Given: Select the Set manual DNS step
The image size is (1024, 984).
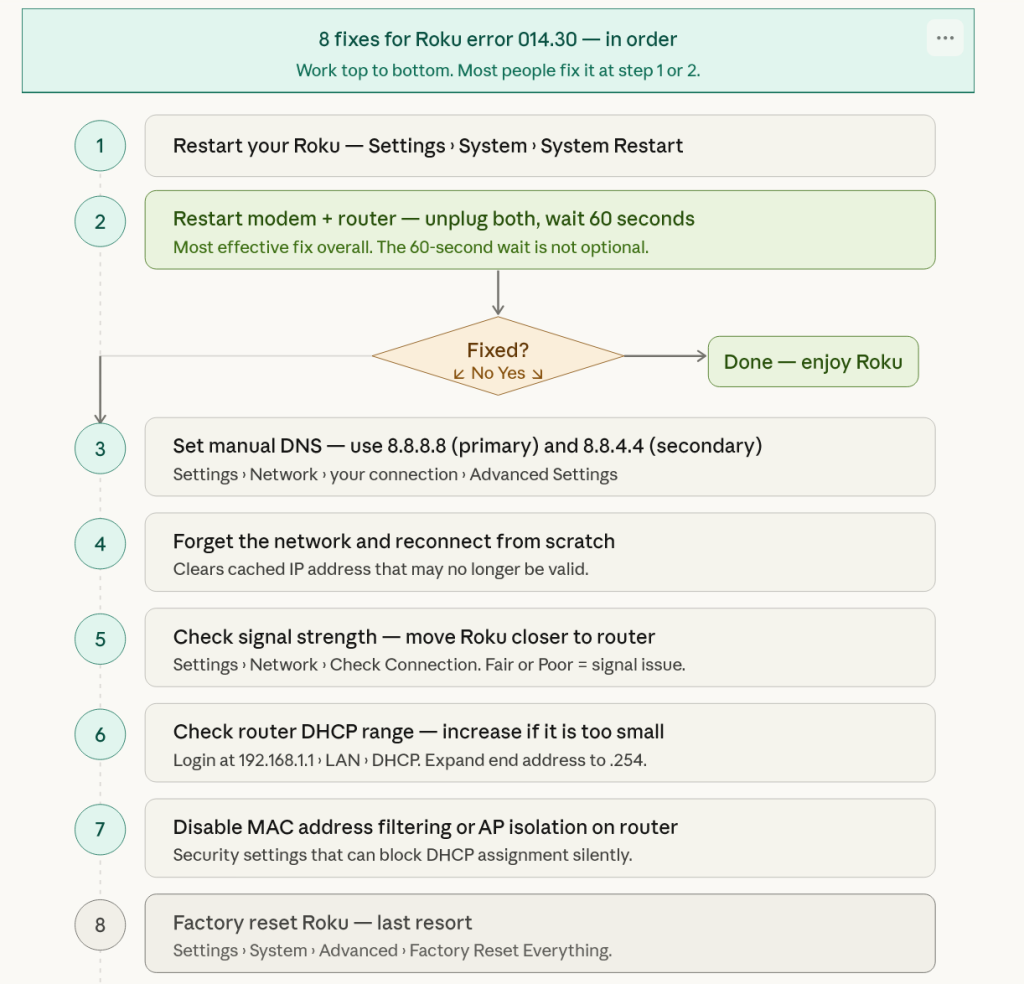Looking at the screenshot, I should tap(540, 457).
